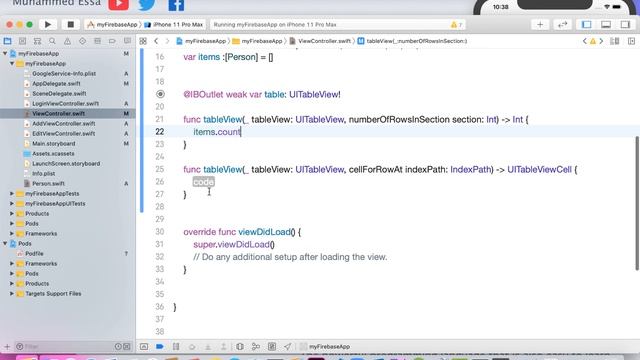The height and width of the screenshot is (360, 640).
Task: Expand the myFirebaseAppUITests folder
Action: (12, 204)
